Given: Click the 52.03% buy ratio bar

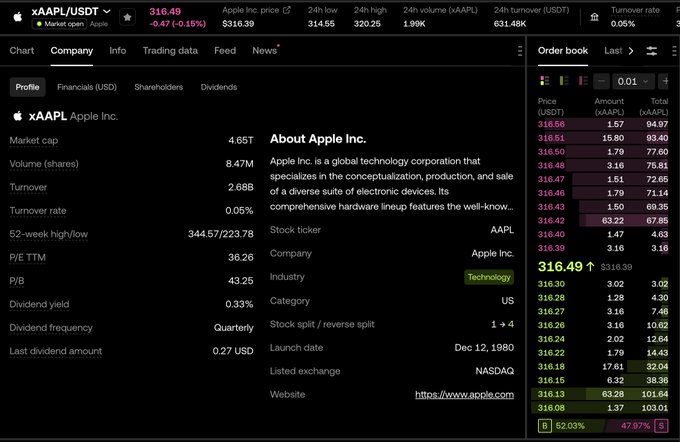Looking at the screenshot, I should [570, 426].
